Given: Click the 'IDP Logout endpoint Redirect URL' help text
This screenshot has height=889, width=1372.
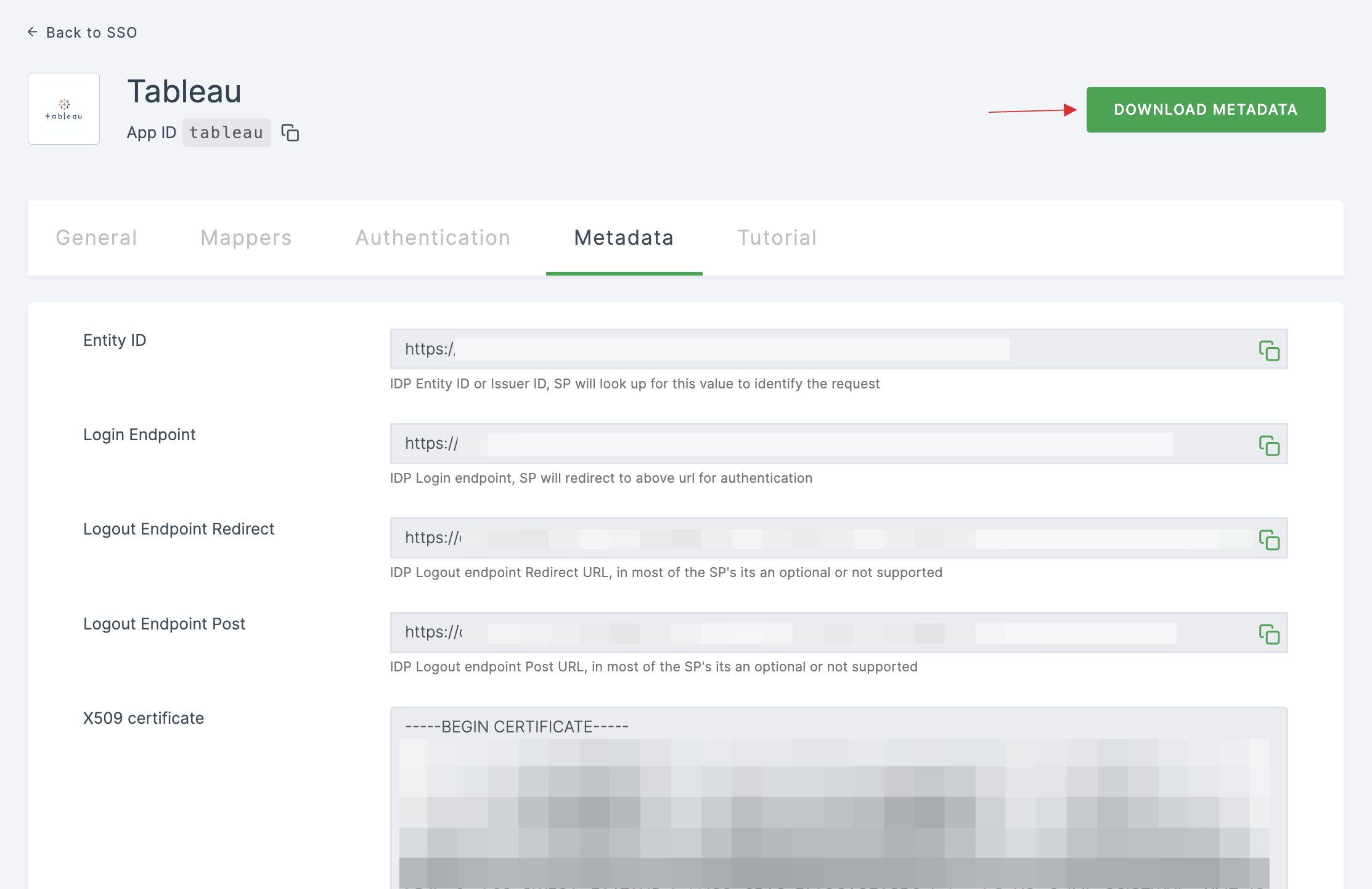Looking at the screenshot, I should click(x=666, y=572).
